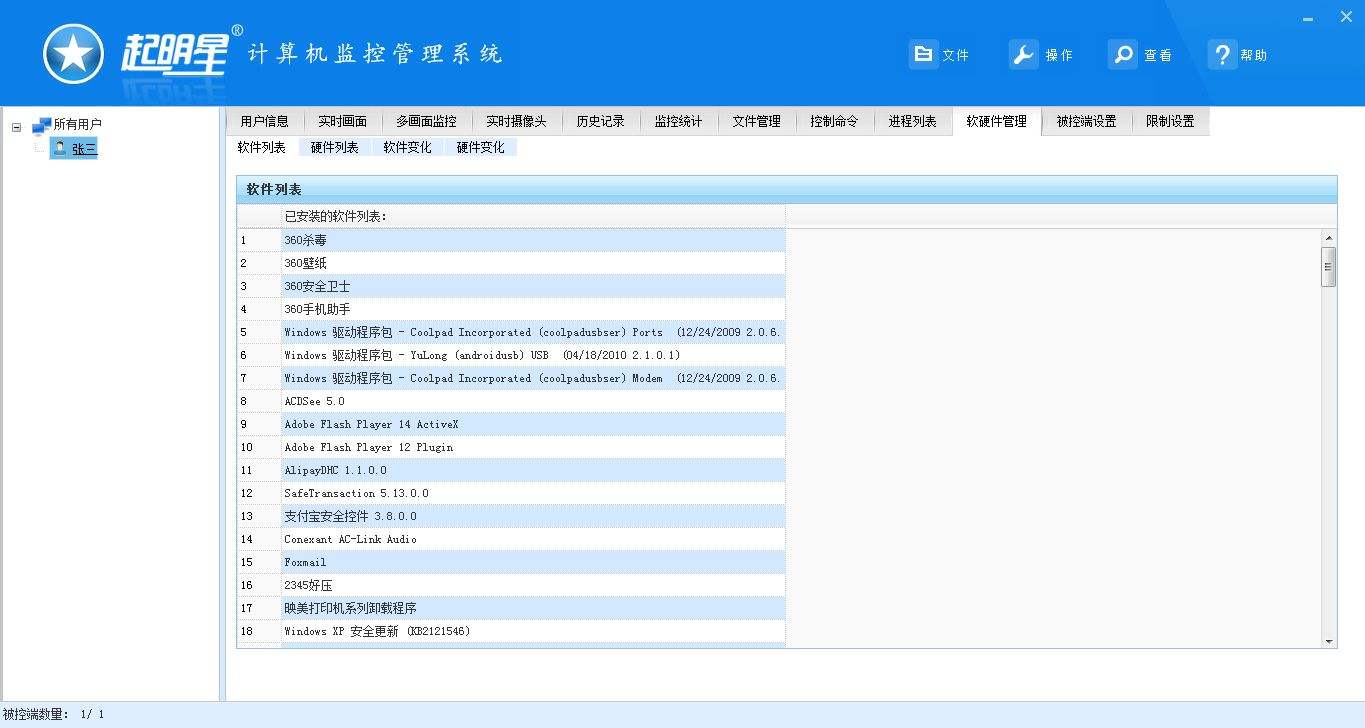Click the 已安装的软件列表 column header
This screenshot has width=1365, height=728.
(x=533, y=216)
